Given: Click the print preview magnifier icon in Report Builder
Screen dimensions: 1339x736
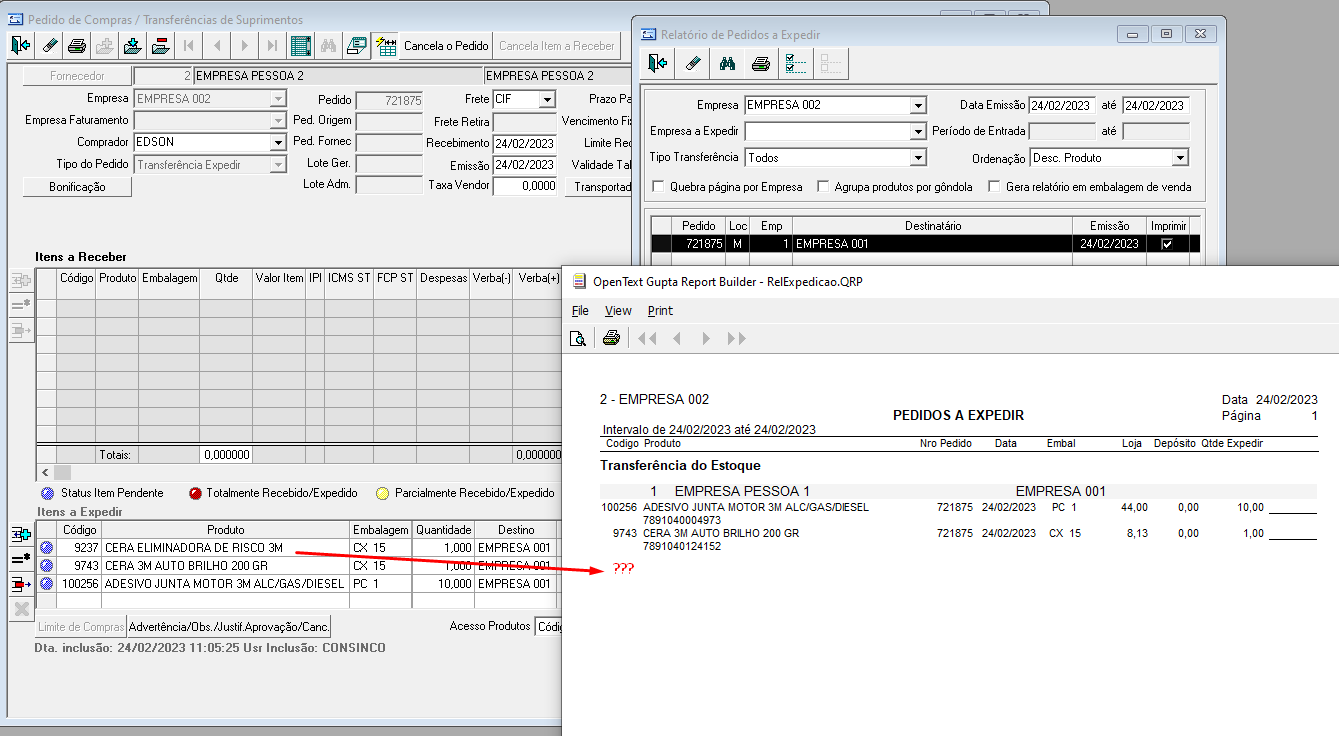Looking at the screenshot, I should point(577,338).
